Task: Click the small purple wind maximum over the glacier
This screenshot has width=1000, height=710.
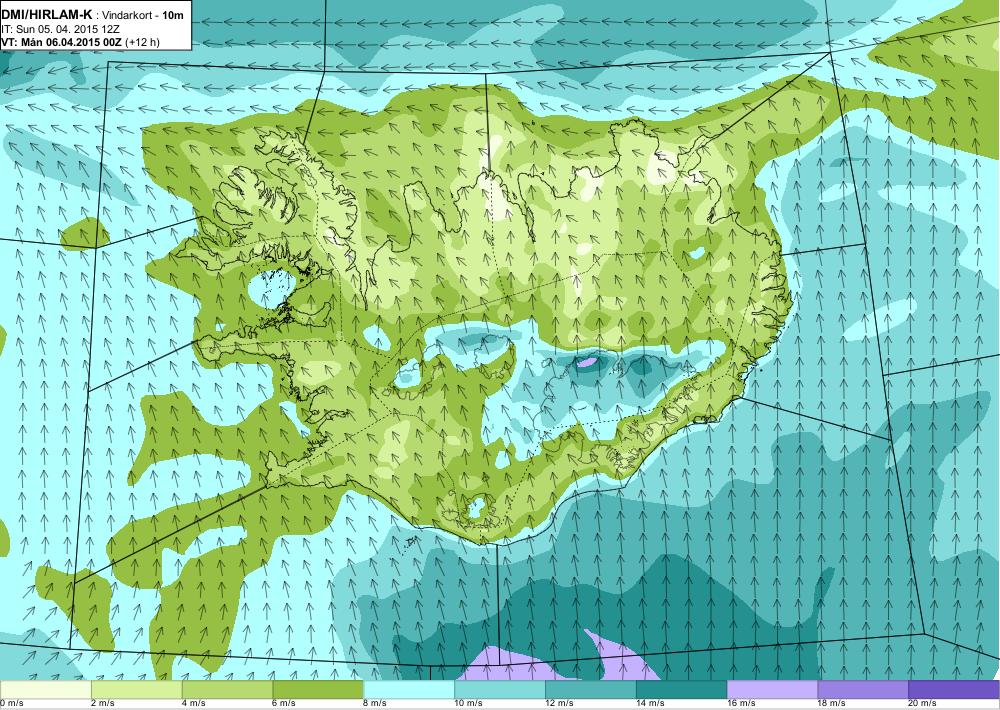Action: 587,362
